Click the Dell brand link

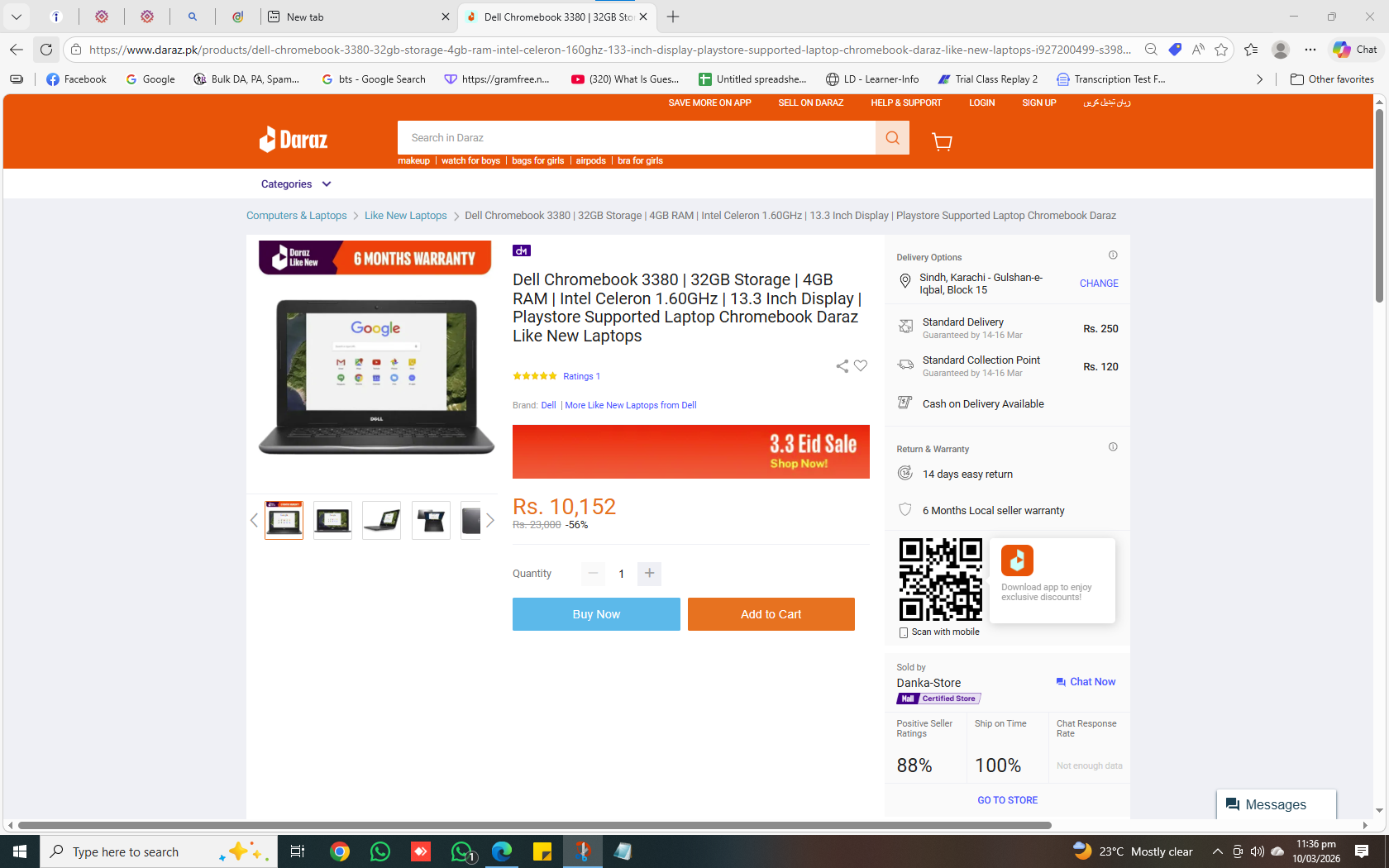click(x=548, y=405)
